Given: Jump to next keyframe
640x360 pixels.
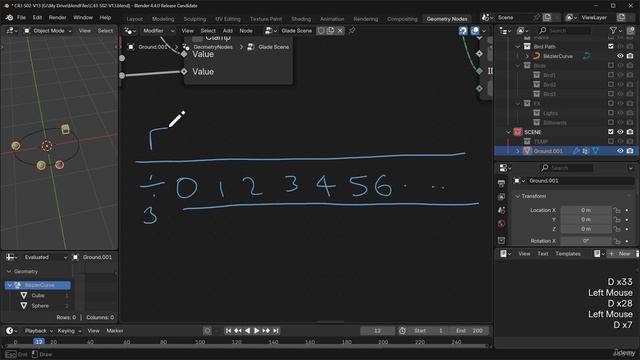Looking at the screenshot, I should pos(266,331).
